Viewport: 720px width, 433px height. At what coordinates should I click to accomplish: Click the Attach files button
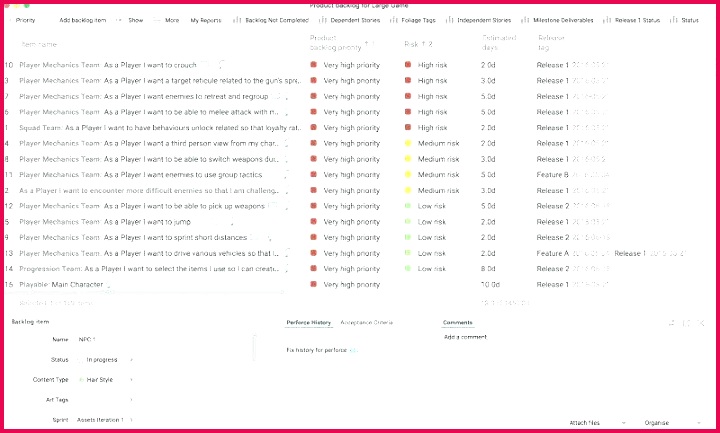pyautogui.click(x=590, y=423)
